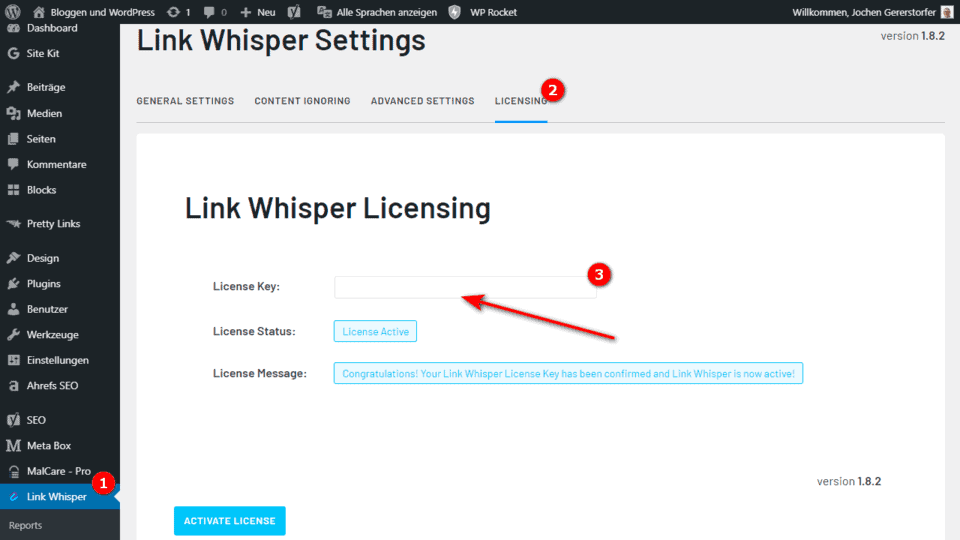This screenshot has width=960, height=540.
Task: Click the Meta Box M icon in the sidebar
Action: point(13,446)
